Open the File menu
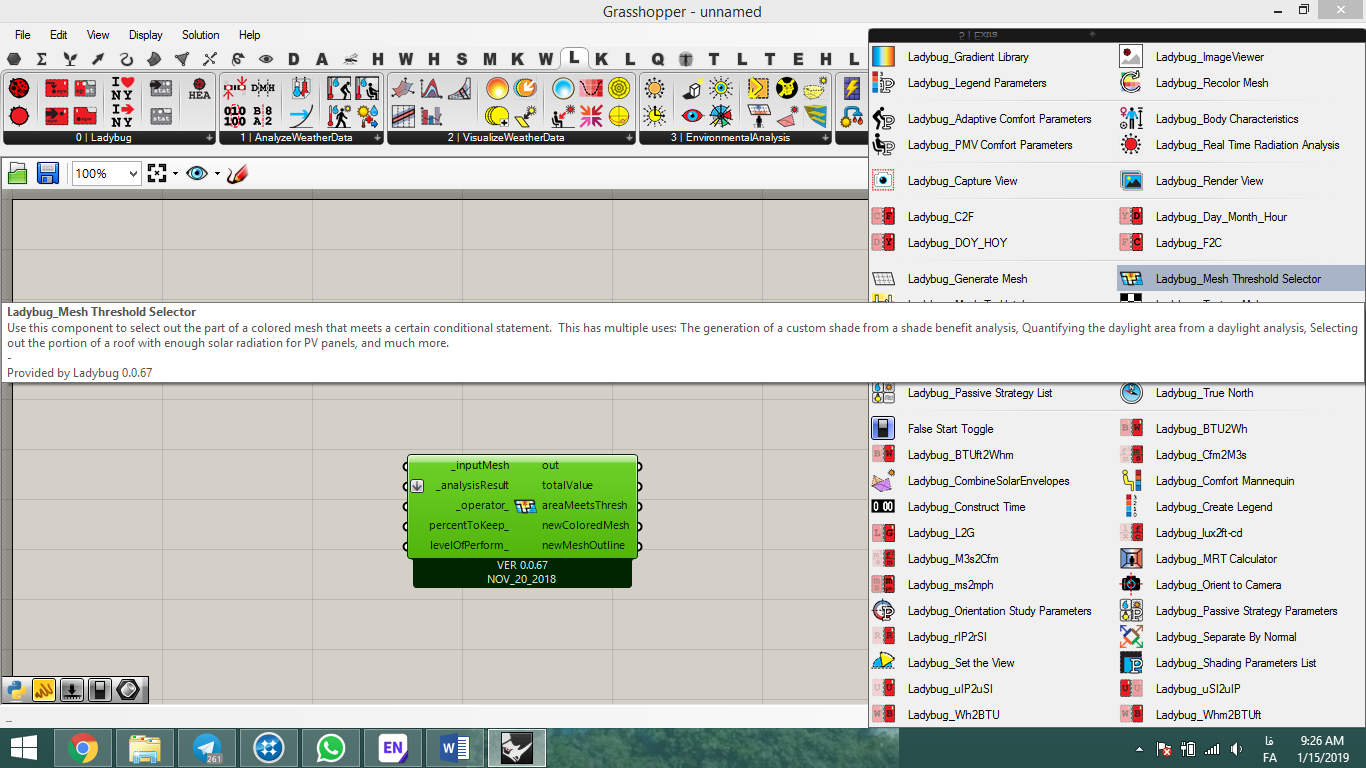Viewport: 1366px width, 768px height. click(23, 35)
